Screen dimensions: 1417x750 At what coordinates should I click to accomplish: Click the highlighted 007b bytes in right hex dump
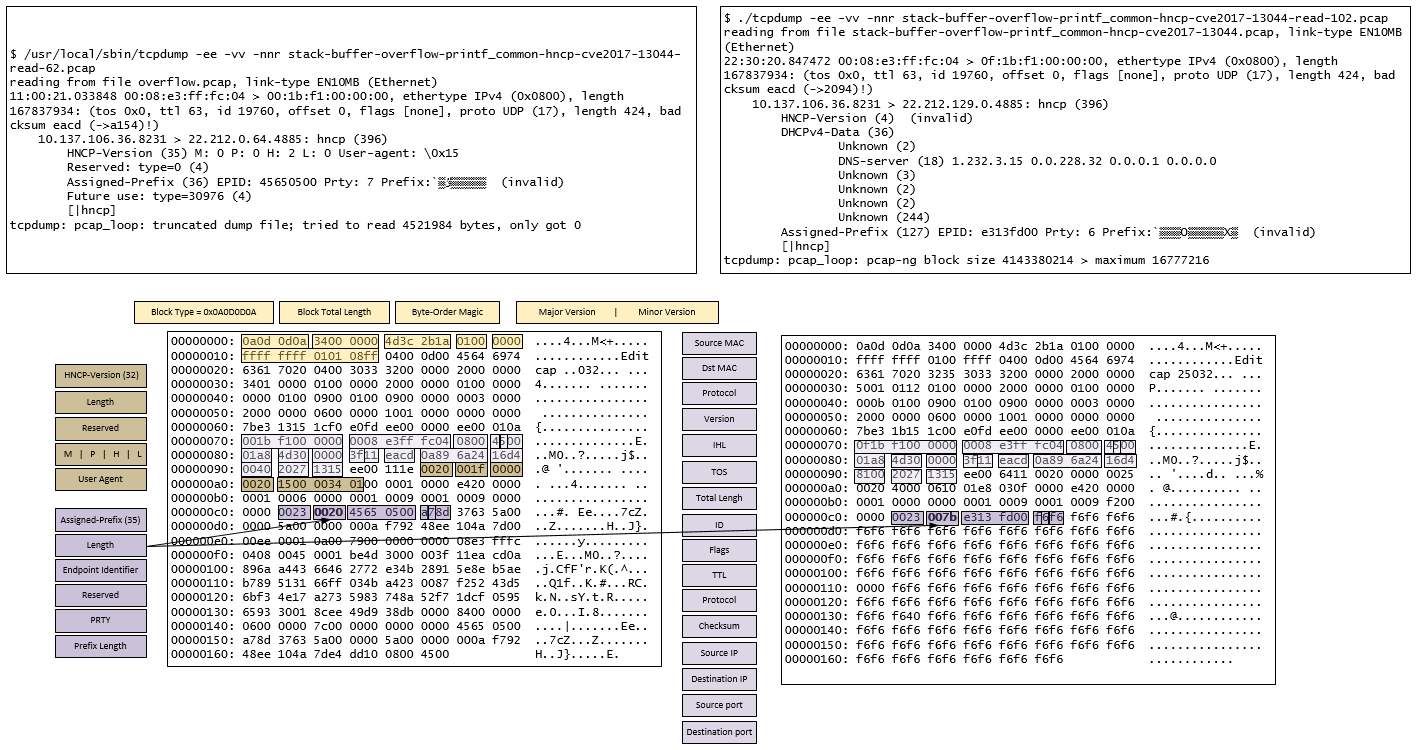coord(941,517)
